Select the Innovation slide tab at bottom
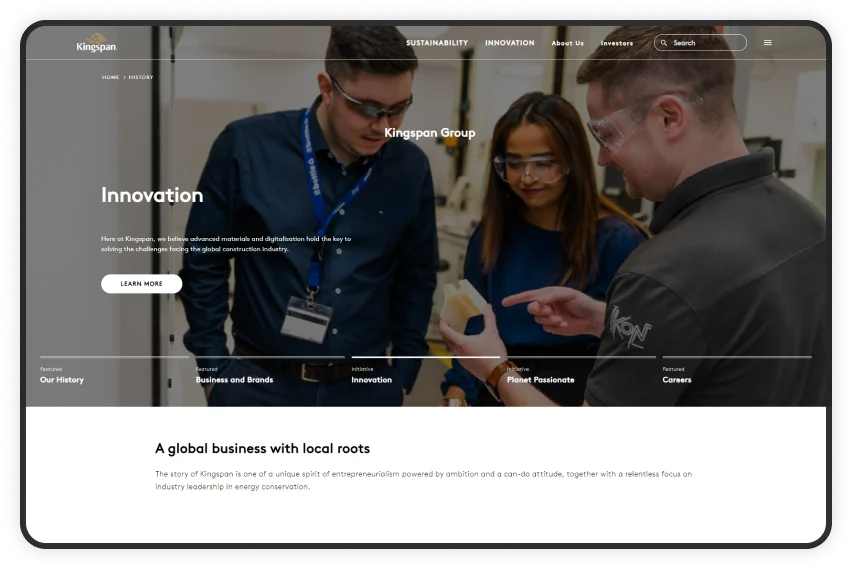 coord(371,380)
